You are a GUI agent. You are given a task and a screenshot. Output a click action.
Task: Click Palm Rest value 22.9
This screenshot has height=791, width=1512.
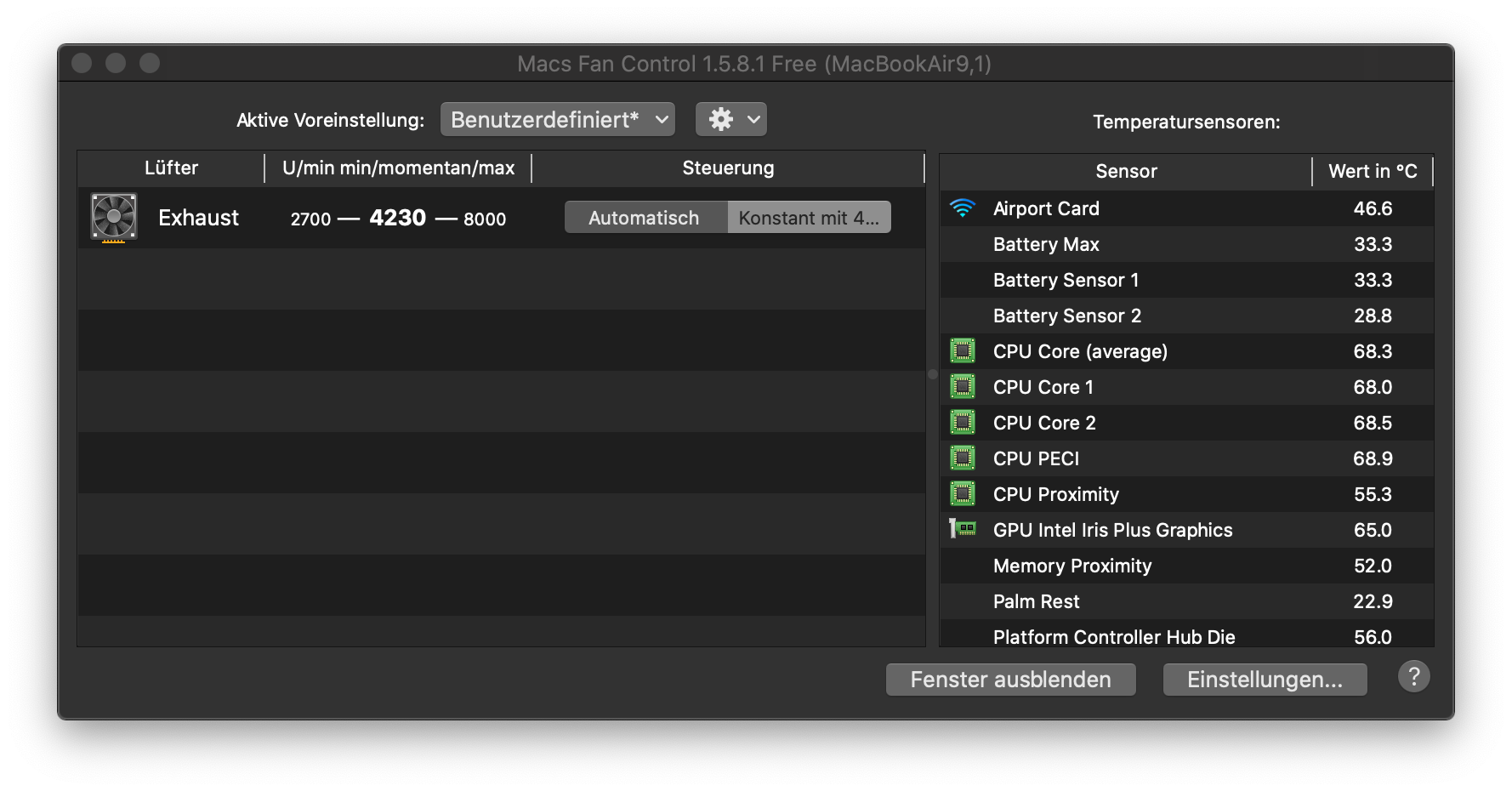coord(1373,601)
